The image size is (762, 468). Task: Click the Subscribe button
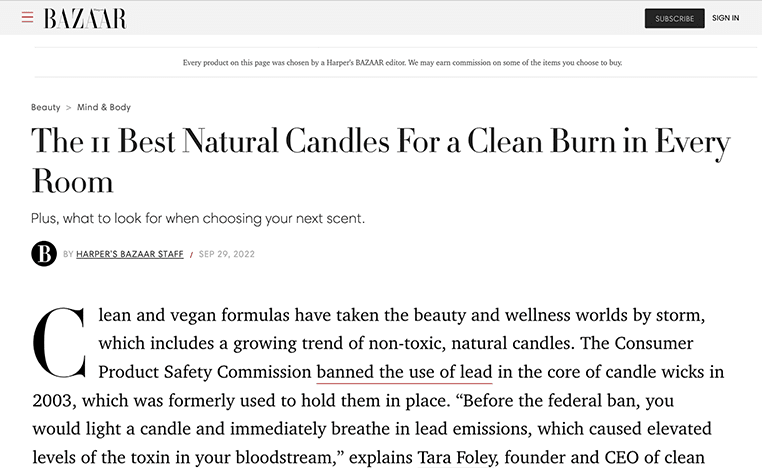[675, 18]
